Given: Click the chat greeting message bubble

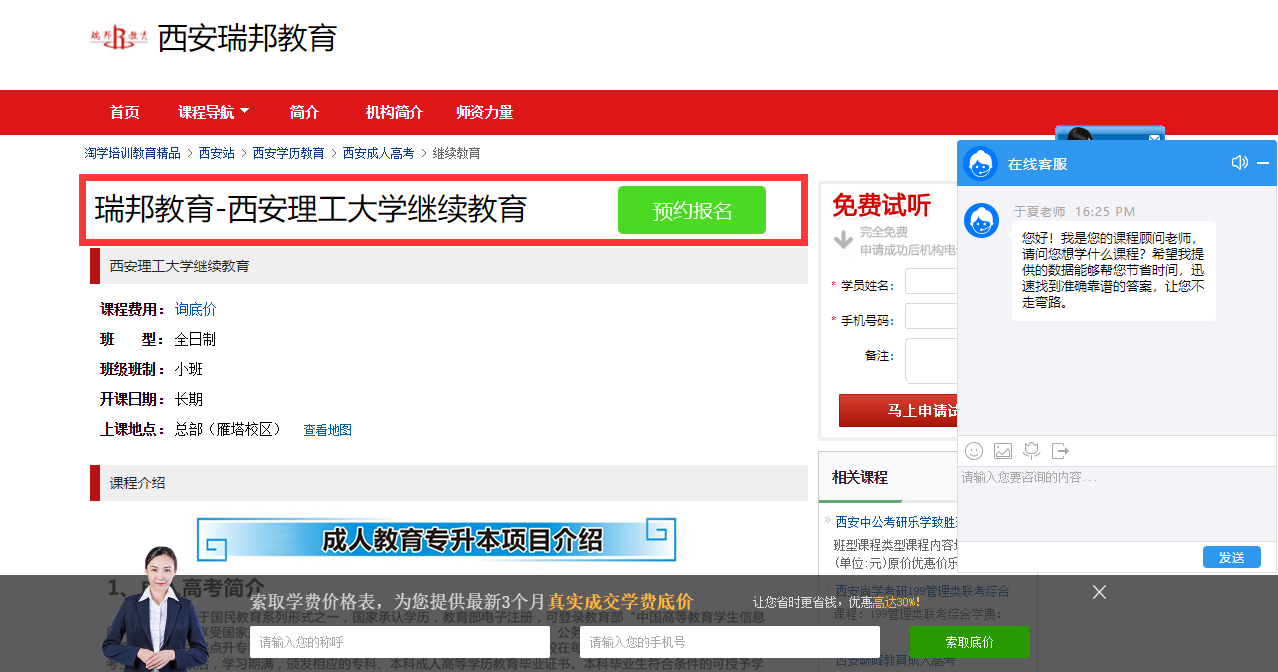Looking at the screenshot, I should 1114,270.
